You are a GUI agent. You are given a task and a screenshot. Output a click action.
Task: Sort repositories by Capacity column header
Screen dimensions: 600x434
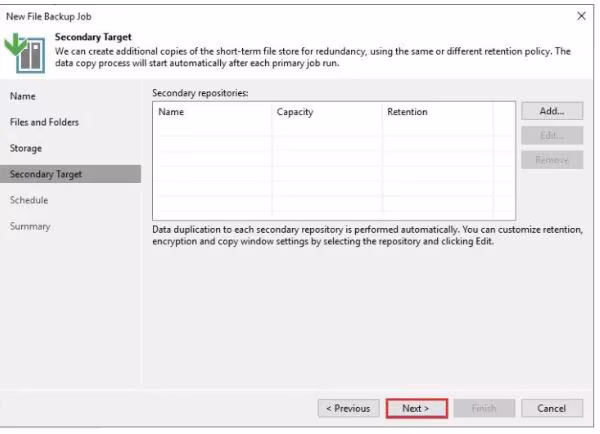coord(327,112)
